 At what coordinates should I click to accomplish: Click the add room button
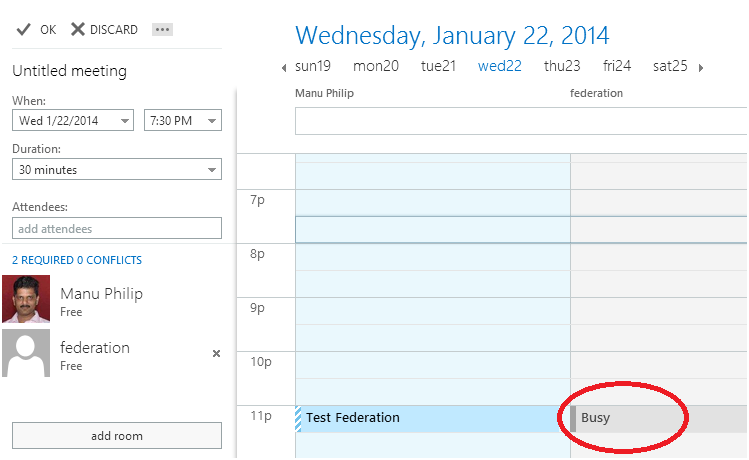(x=116, y=436)
